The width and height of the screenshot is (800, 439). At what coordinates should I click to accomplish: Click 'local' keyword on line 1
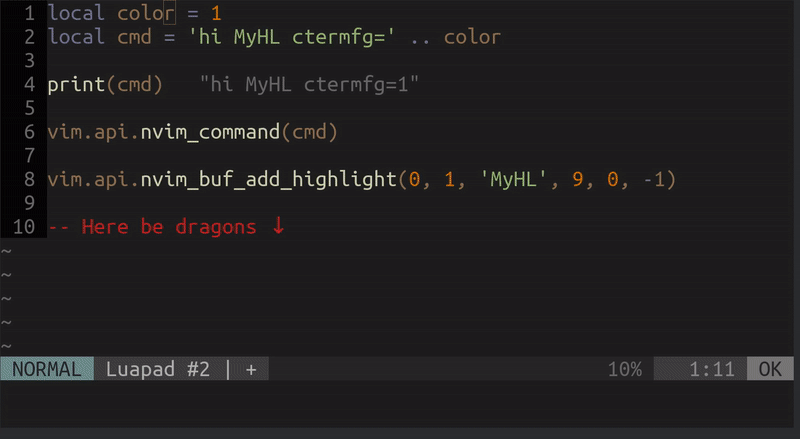[76, 13]
